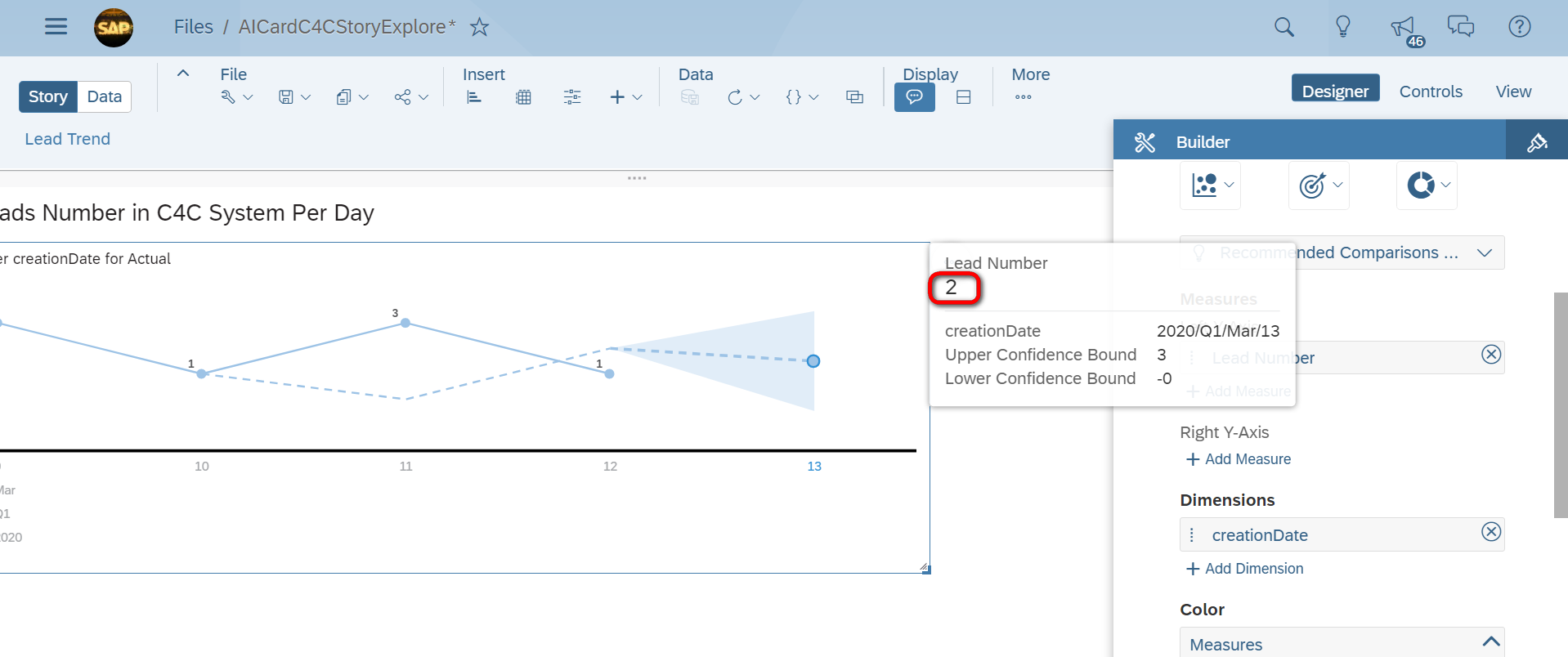Viewport: 1568px width, 657px height.
Task: Click the chart title Leads Number text
Action: click(186, 213)
